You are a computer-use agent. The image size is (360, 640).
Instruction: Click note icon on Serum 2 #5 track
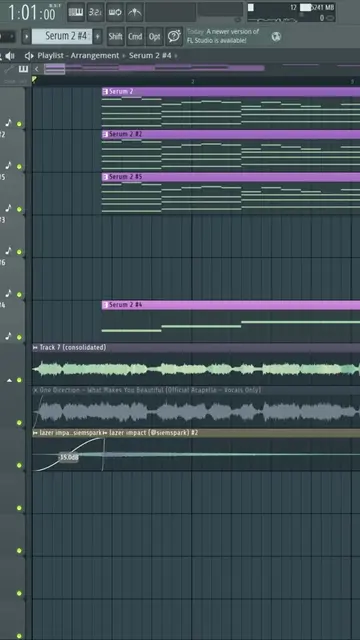(x=8, y=208)
